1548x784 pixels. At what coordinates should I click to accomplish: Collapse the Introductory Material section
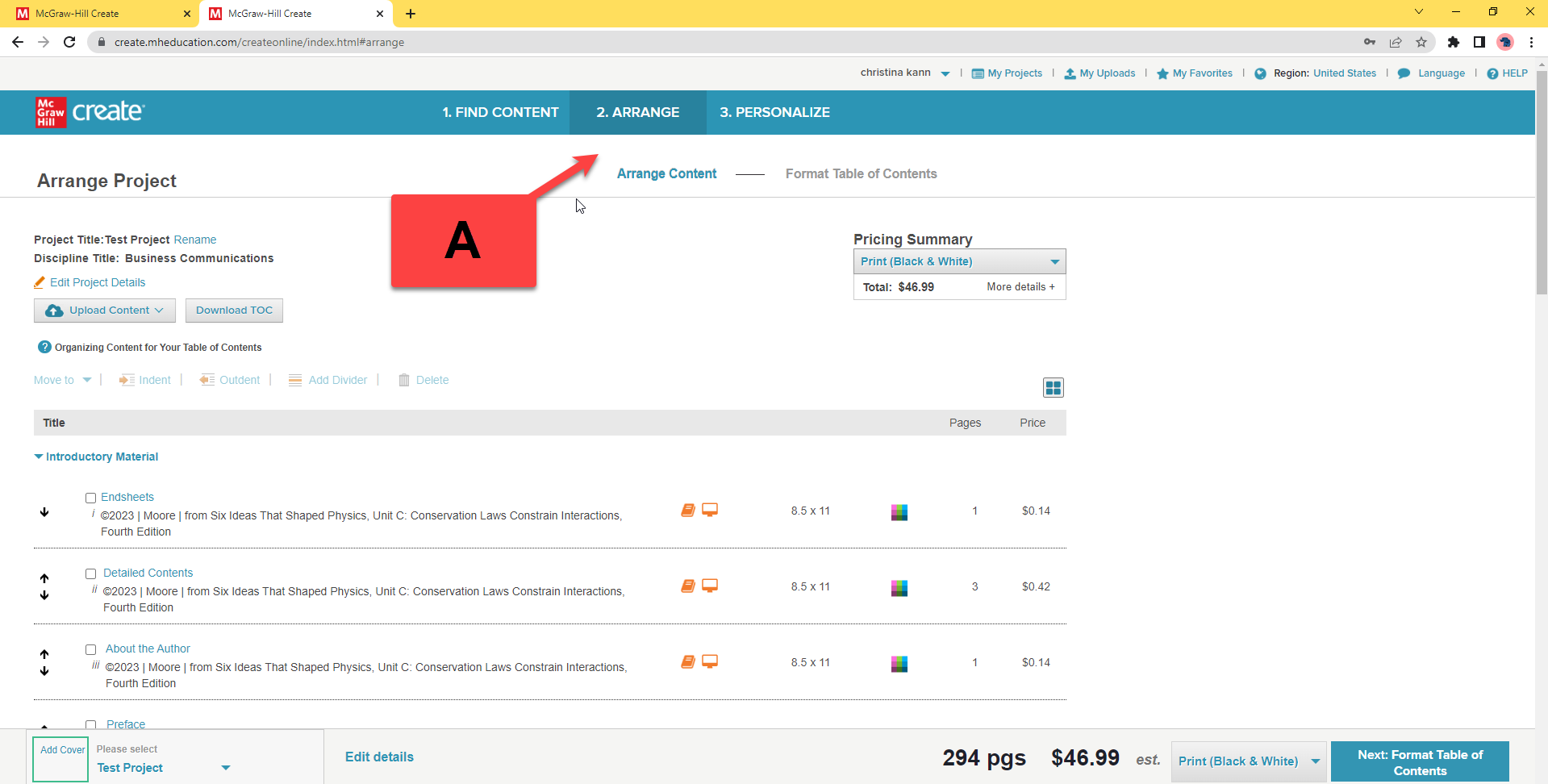click(39, 457)
